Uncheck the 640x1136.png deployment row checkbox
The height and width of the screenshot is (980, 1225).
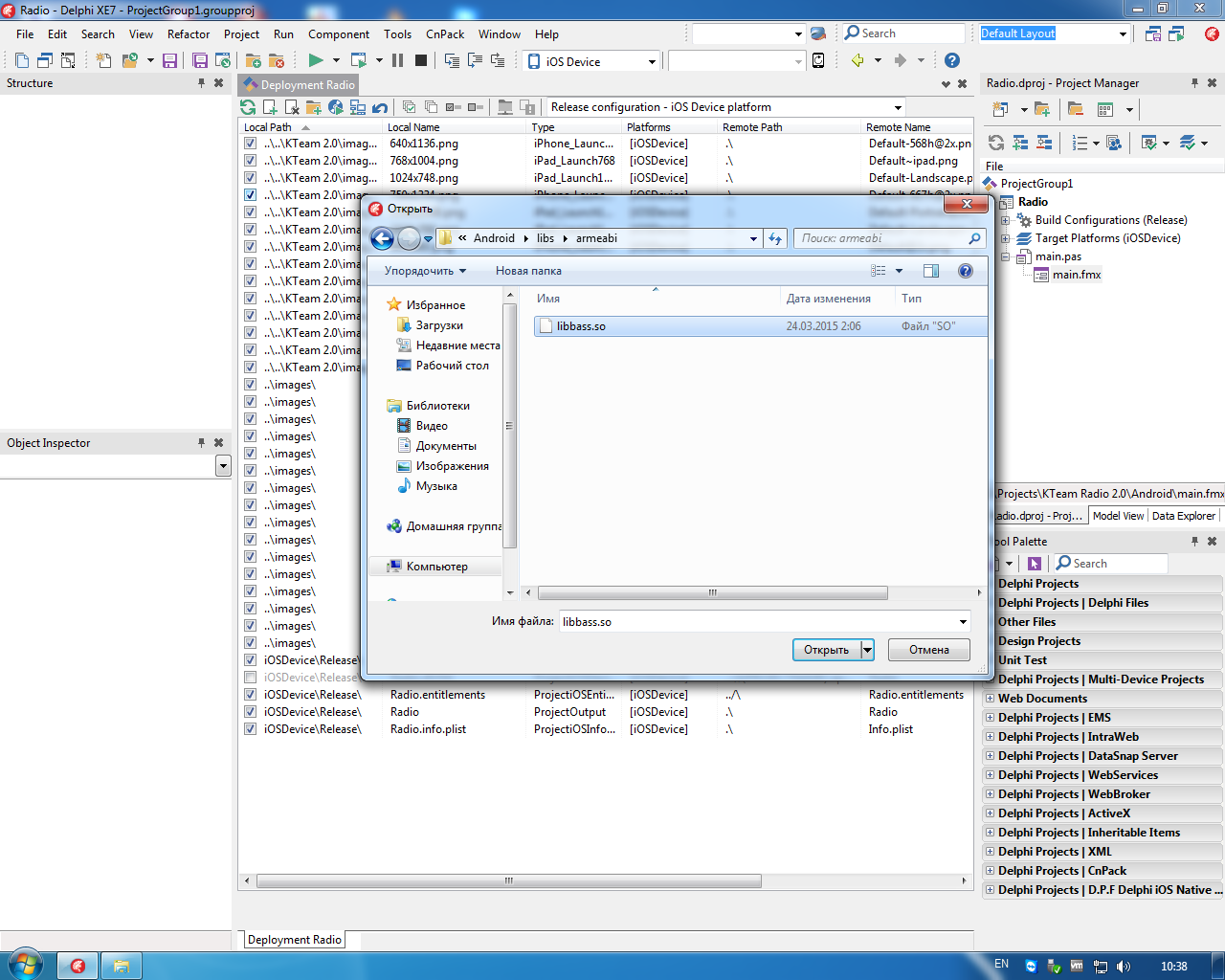click(x=250, y=144)
